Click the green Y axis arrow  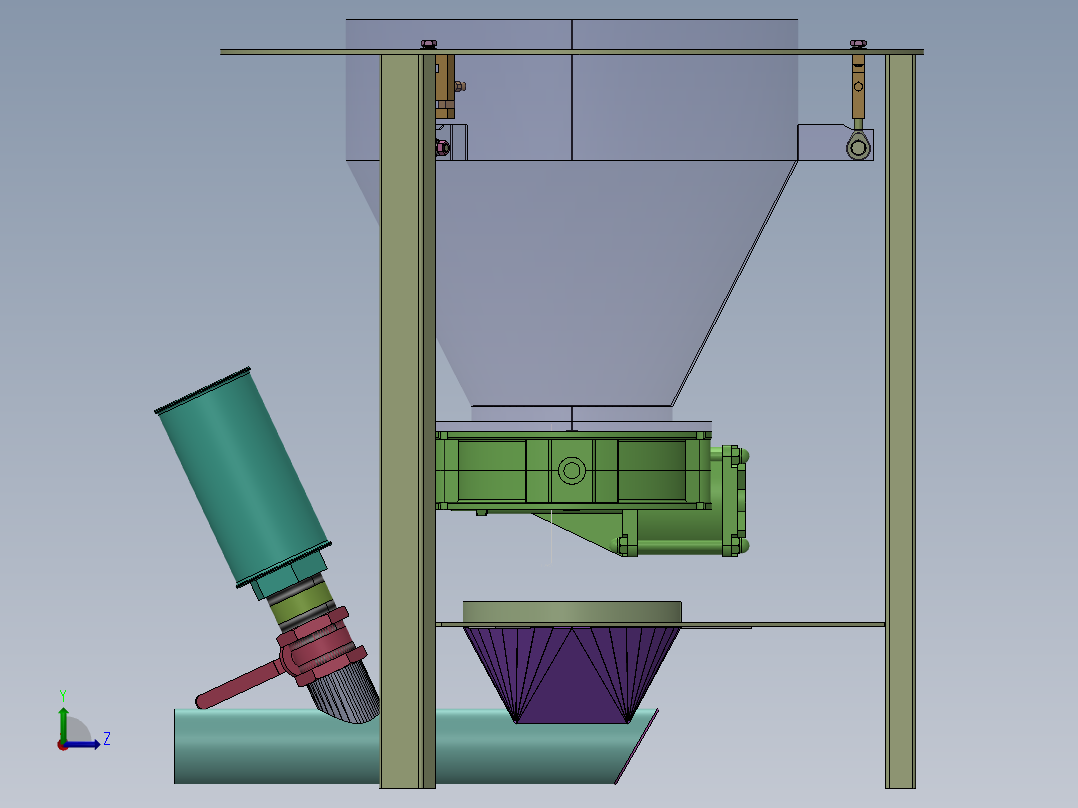click(63, 723)
